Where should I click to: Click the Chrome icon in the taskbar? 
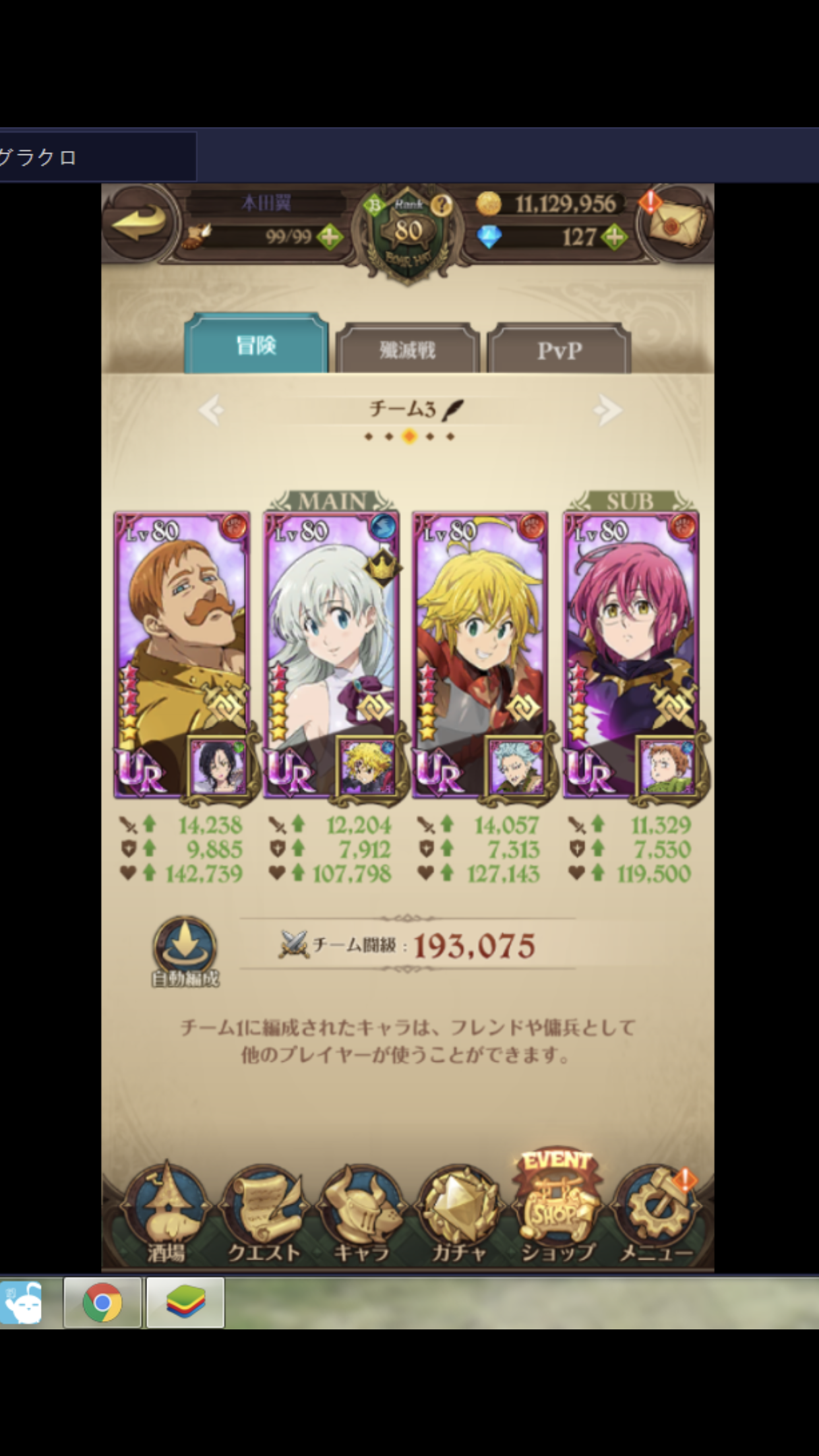point(102,1302)
